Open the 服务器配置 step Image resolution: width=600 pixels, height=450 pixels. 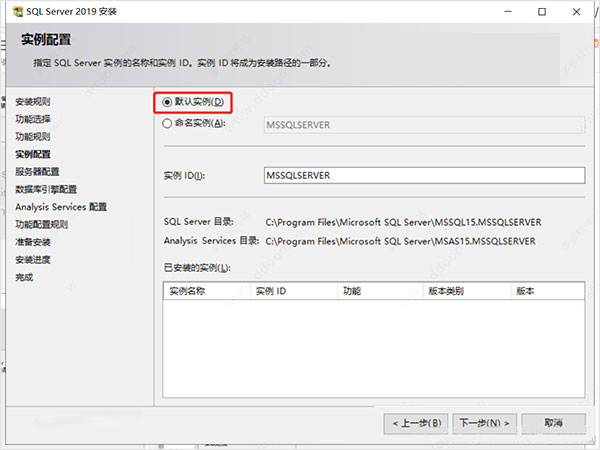(37, 172)
